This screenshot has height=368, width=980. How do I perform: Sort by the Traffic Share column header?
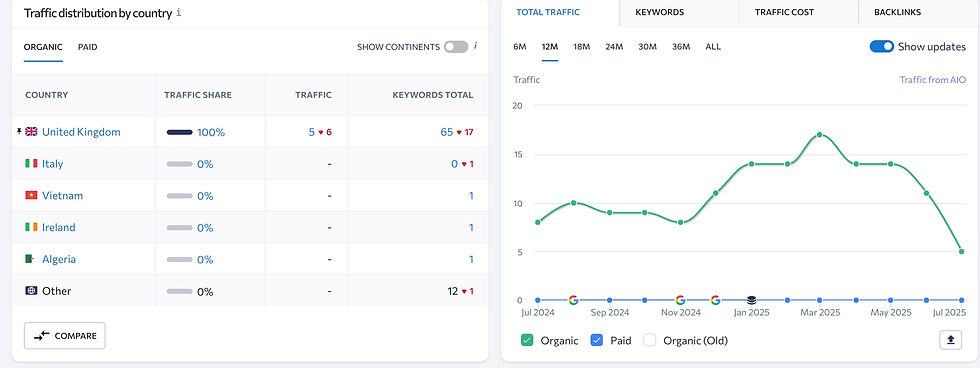click(x=198, y=95)
